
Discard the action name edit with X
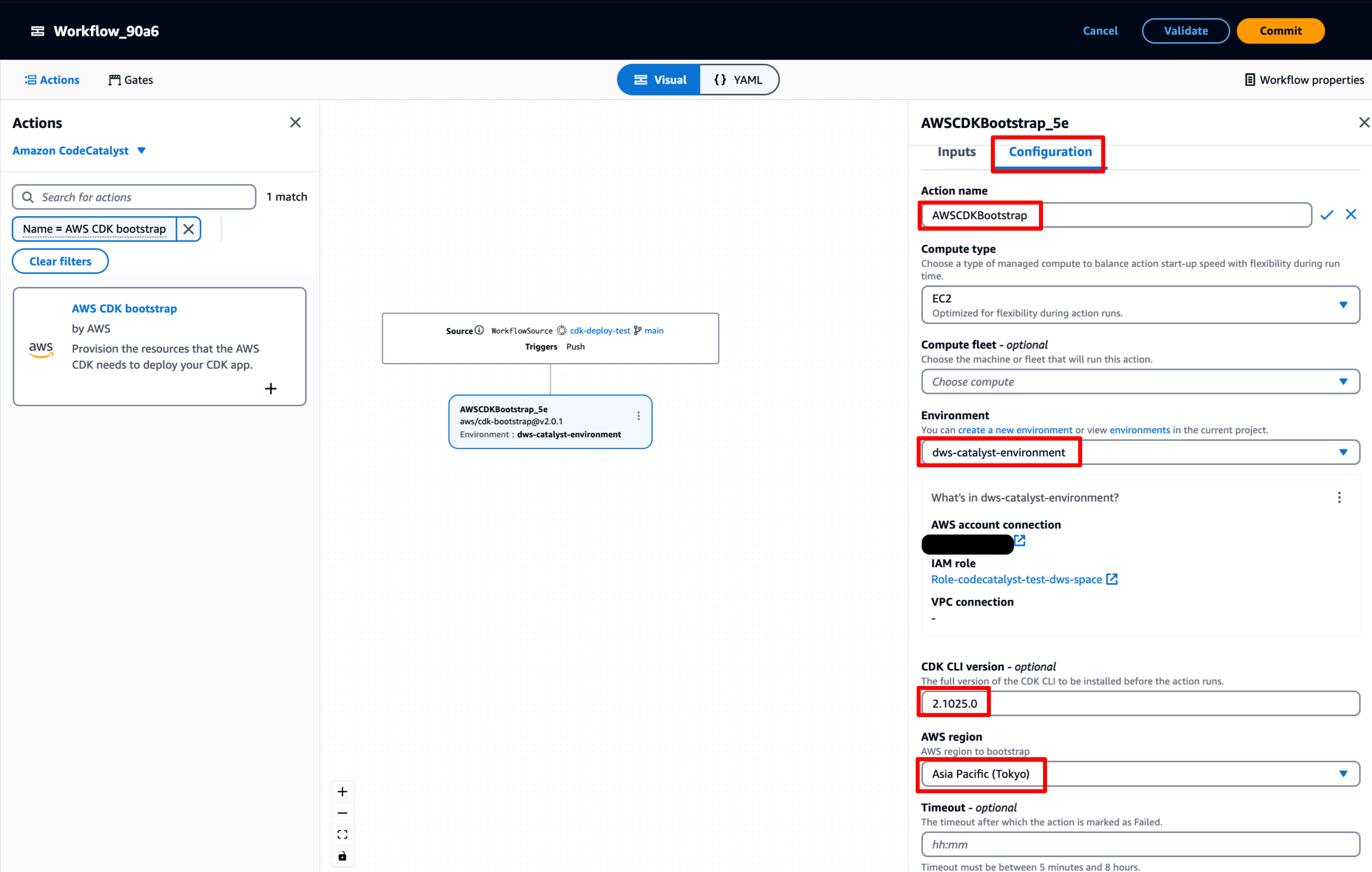[1351, 214]
